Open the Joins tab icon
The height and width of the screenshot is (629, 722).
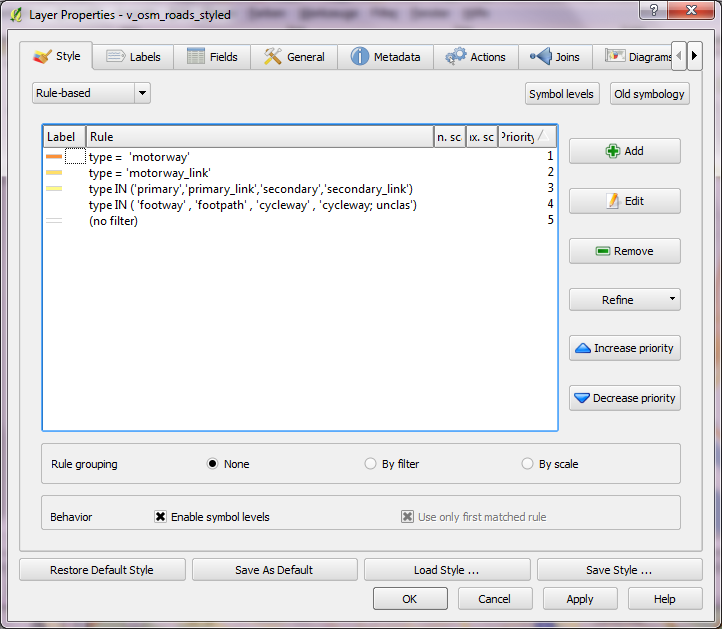click(541, 57)
